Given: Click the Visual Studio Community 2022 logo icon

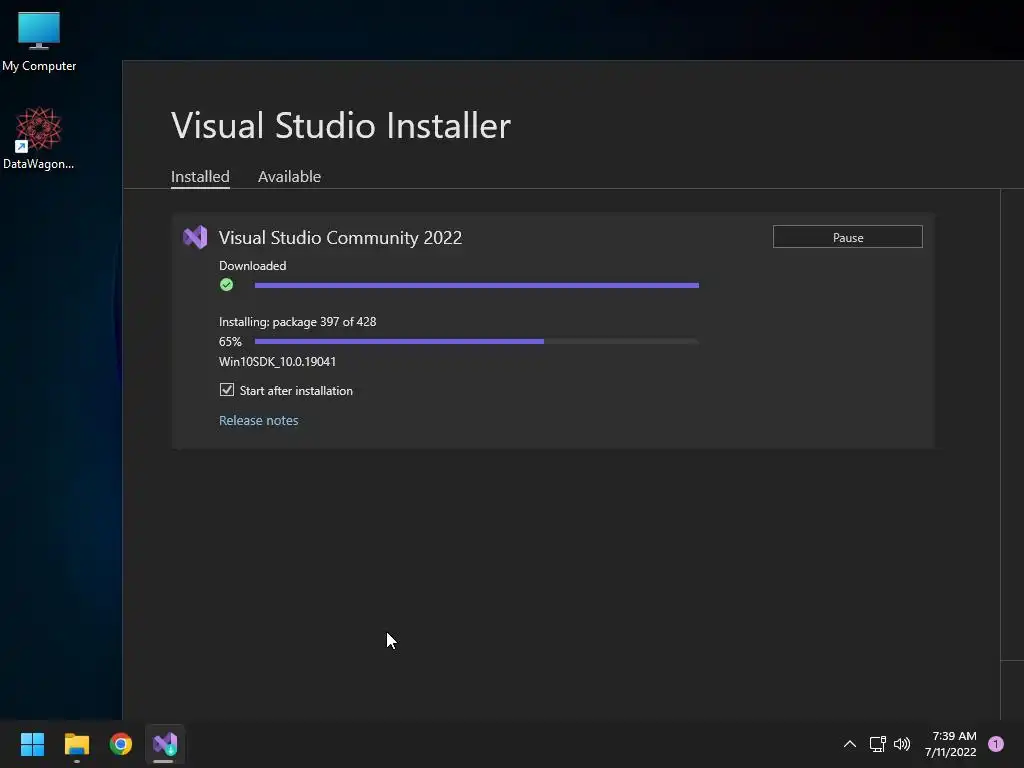Looking at the screenshot, I should (x=195, y=237).
